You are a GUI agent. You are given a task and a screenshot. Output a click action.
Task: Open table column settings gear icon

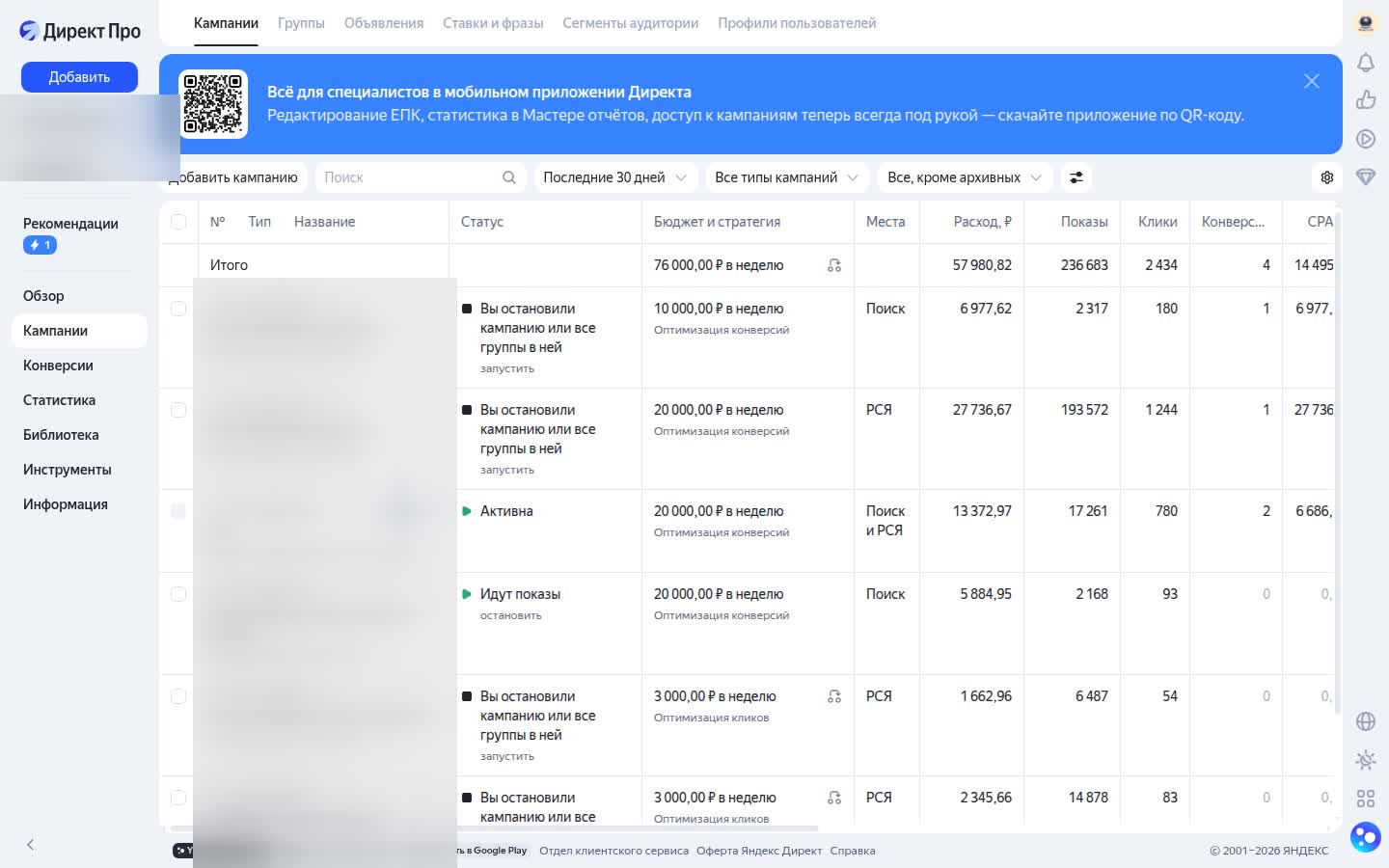point(1327,177)
